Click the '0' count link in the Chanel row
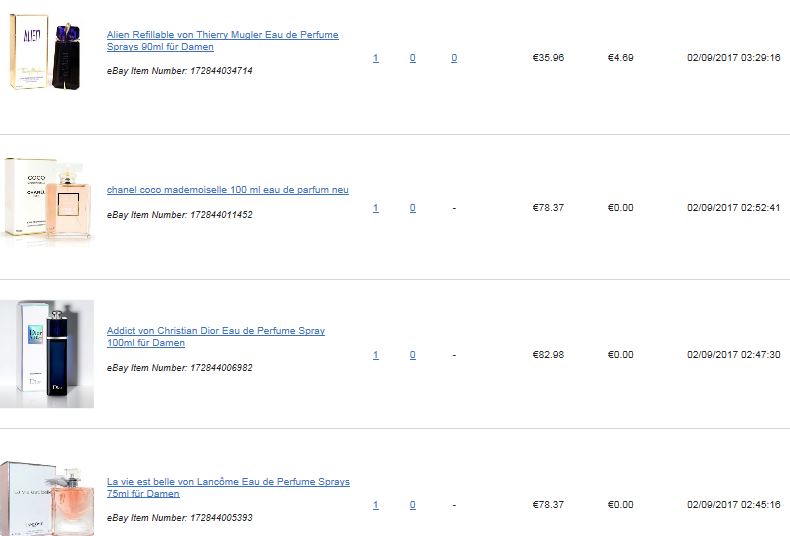The height and width of the screenshot is (536, 790). 413,208
